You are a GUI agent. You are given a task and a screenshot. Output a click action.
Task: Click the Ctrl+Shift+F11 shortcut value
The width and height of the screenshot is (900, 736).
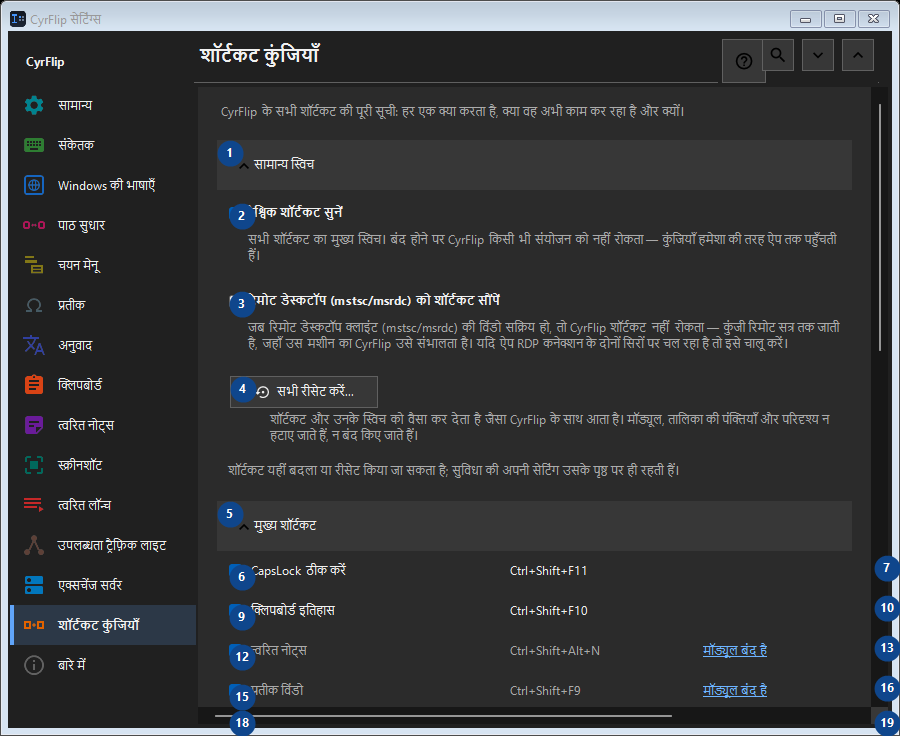[548, 571]
